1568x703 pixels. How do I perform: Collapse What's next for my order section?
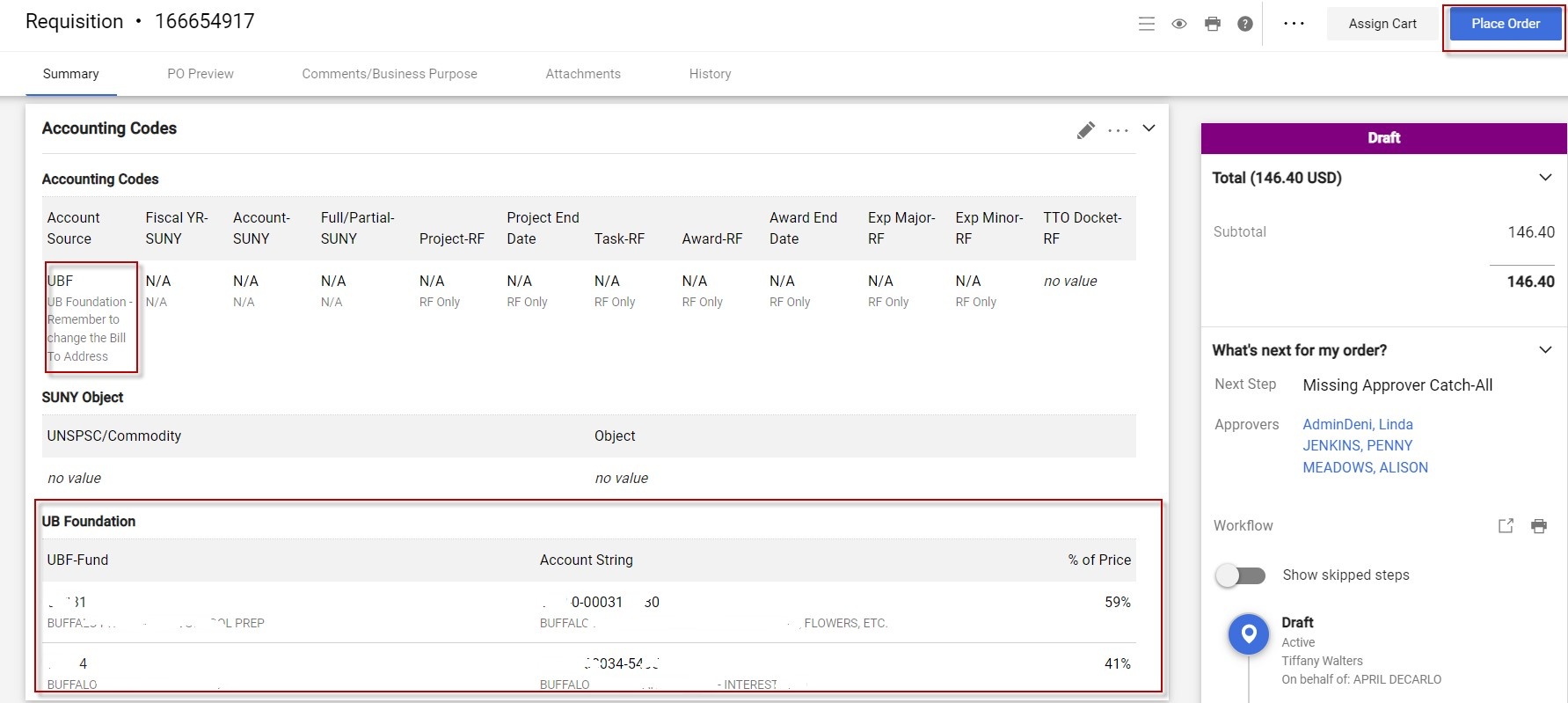pos(1545,350)
